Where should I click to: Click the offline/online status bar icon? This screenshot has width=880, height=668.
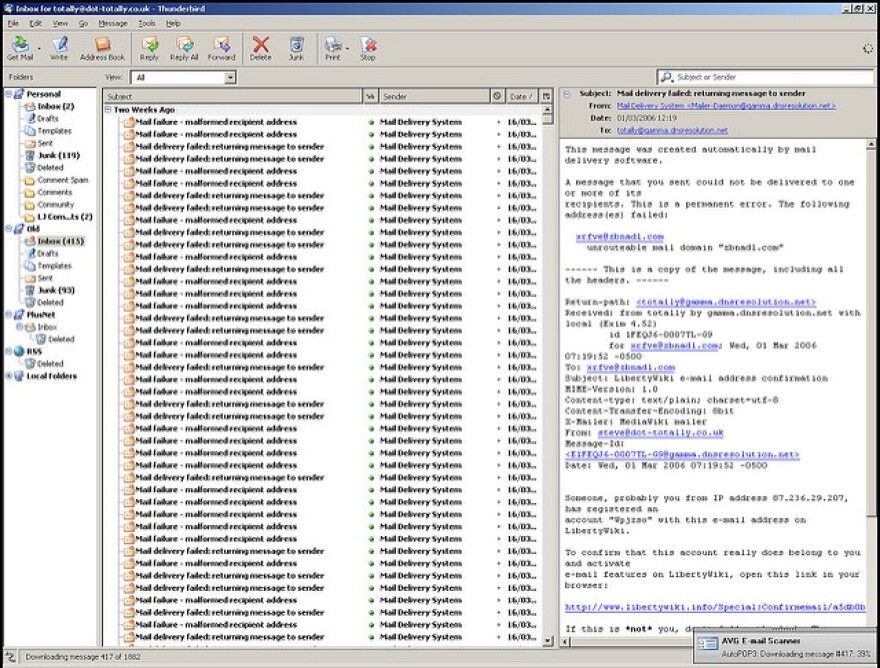point(11,657)
